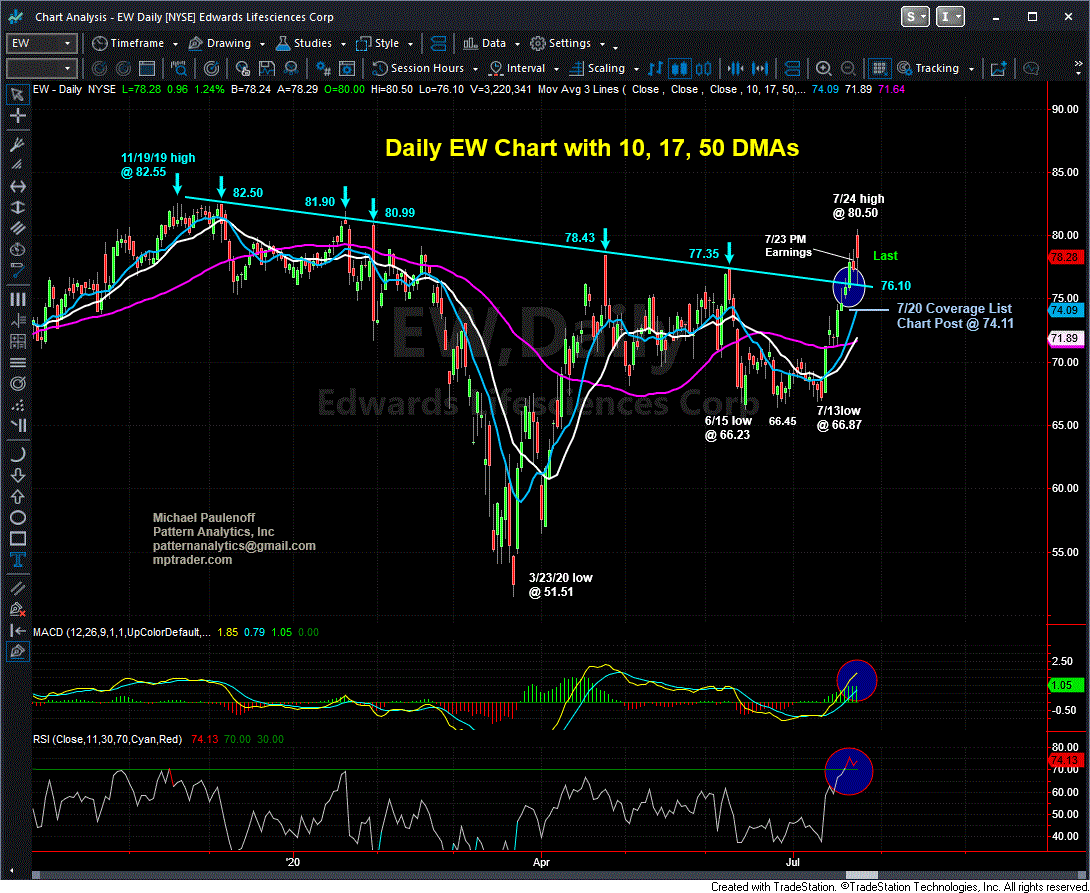Viewport: 1090px width, 893px height.
Task: Click the 74.13 RSI axis value label
Action: 1064,759
